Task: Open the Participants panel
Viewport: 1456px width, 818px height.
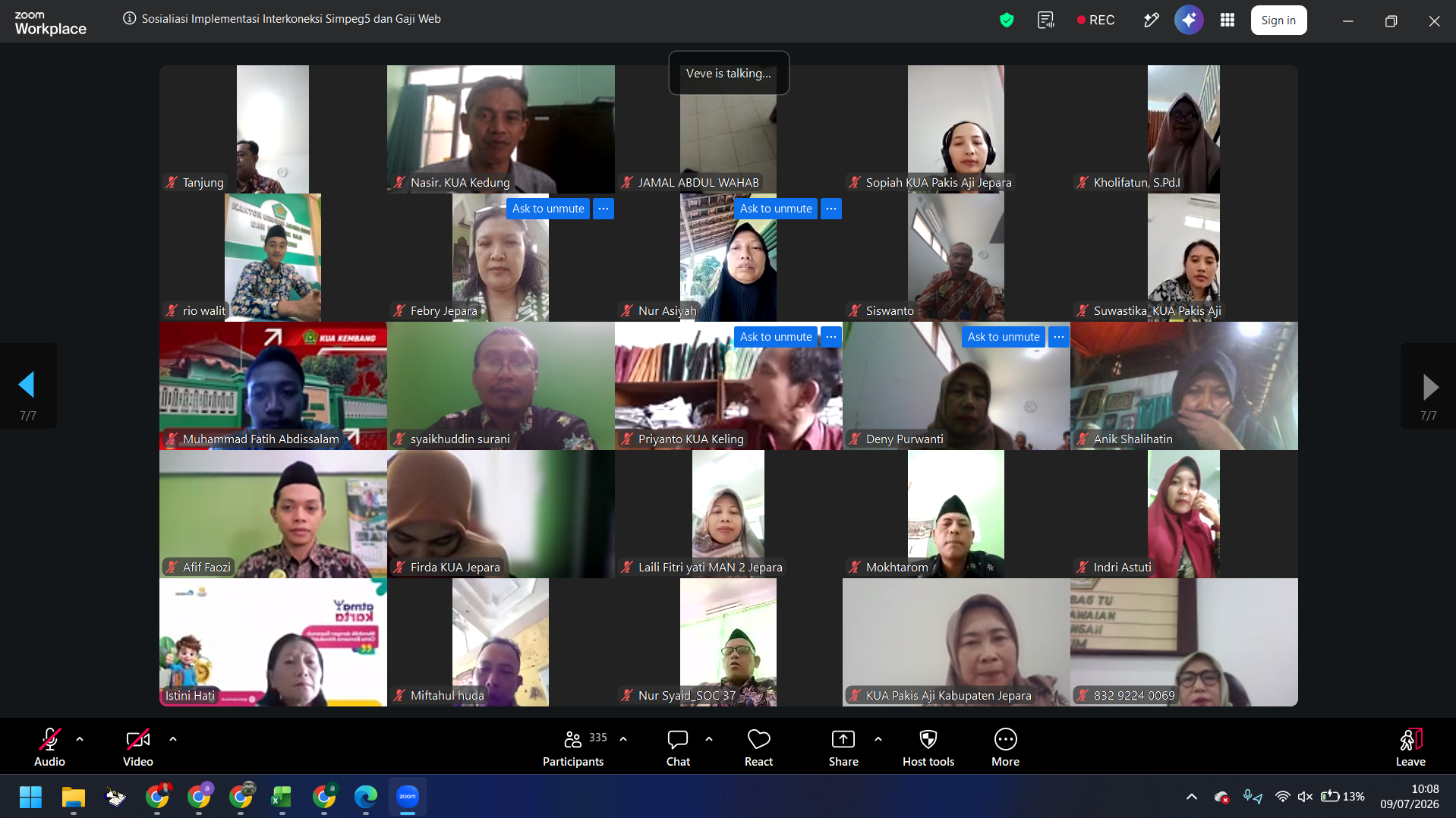Action: [x=573, y=747]
